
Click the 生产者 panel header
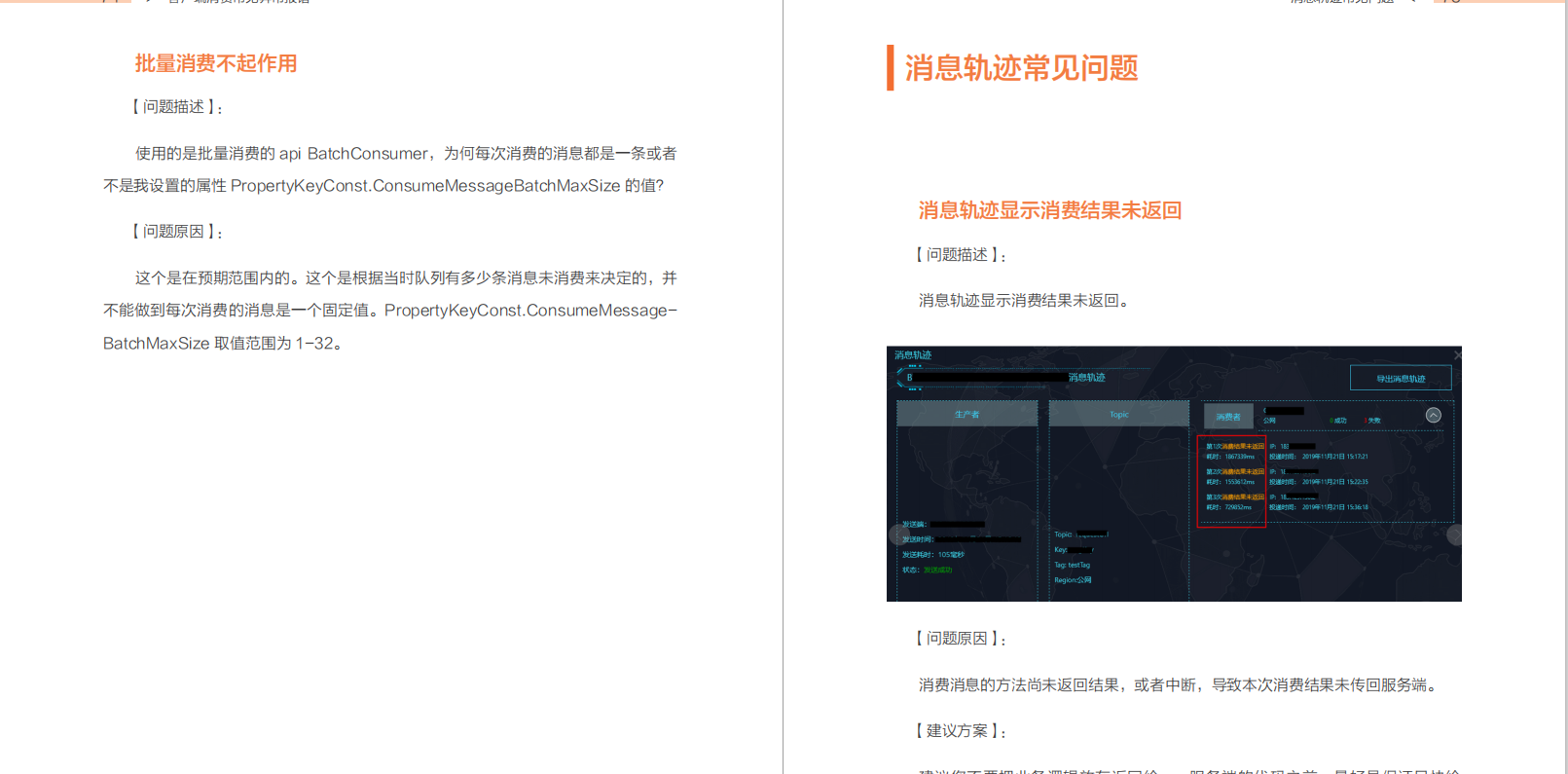(x=966, y=414)
